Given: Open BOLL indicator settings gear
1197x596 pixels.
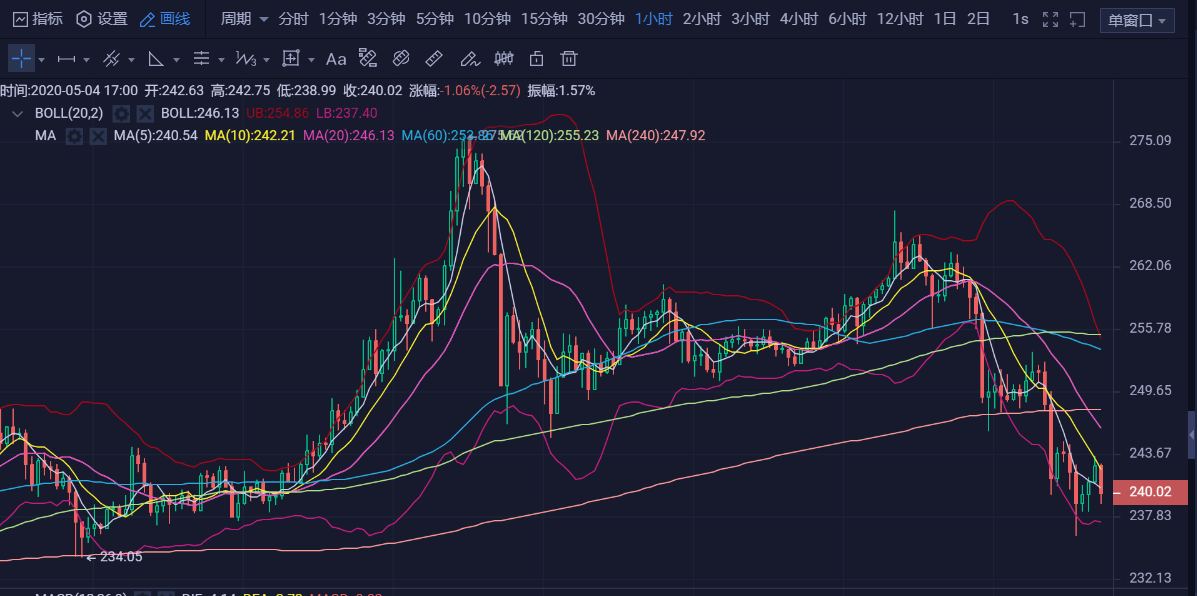Looking at the screenshot, I should point(121,114).
